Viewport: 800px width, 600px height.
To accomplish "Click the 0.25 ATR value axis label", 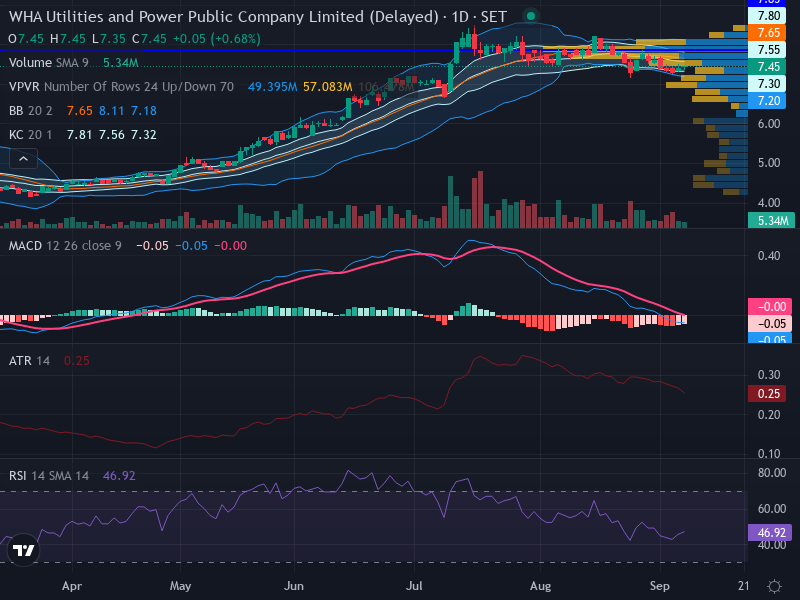I will point(767,394).
